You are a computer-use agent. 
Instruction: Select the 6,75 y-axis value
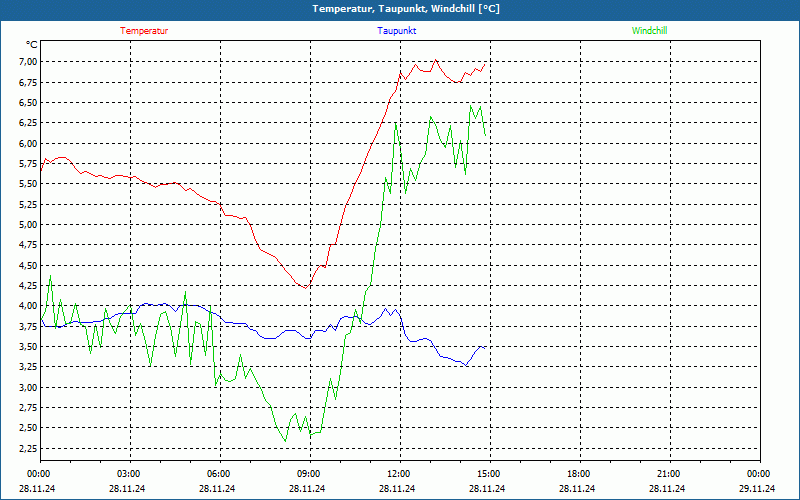(x=29, y=82)
